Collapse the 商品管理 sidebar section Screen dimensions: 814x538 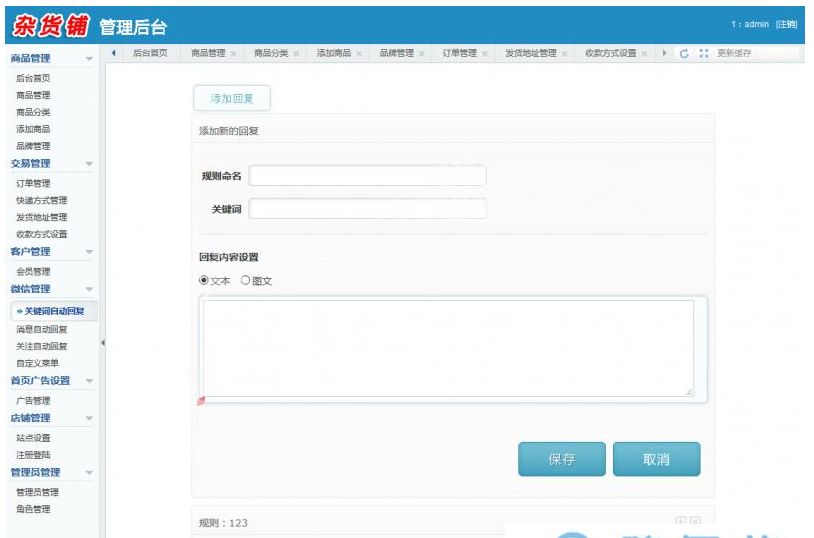pos(89,59)
